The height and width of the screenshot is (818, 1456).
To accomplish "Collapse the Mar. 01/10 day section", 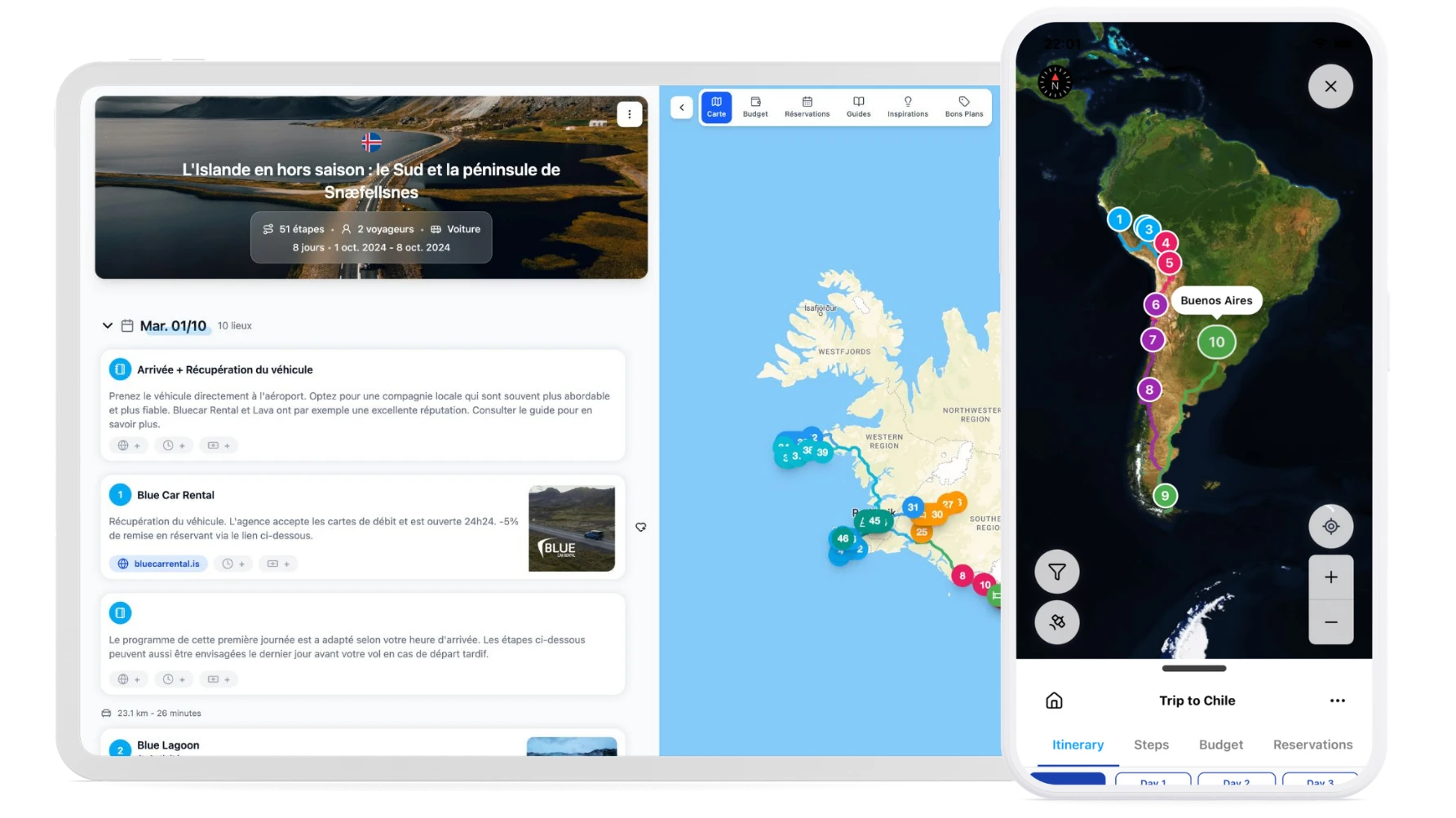I will (x=107, y=325).
